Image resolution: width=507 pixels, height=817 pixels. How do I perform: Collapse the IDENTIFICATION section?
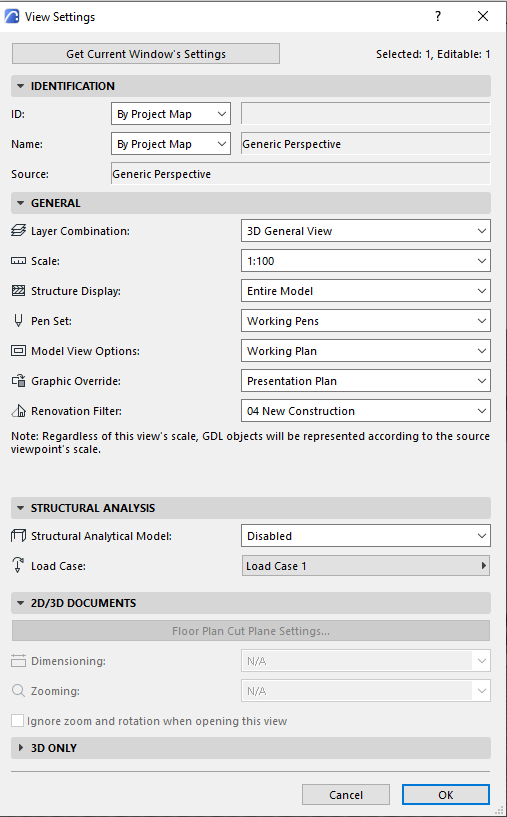tap(251, 86)
